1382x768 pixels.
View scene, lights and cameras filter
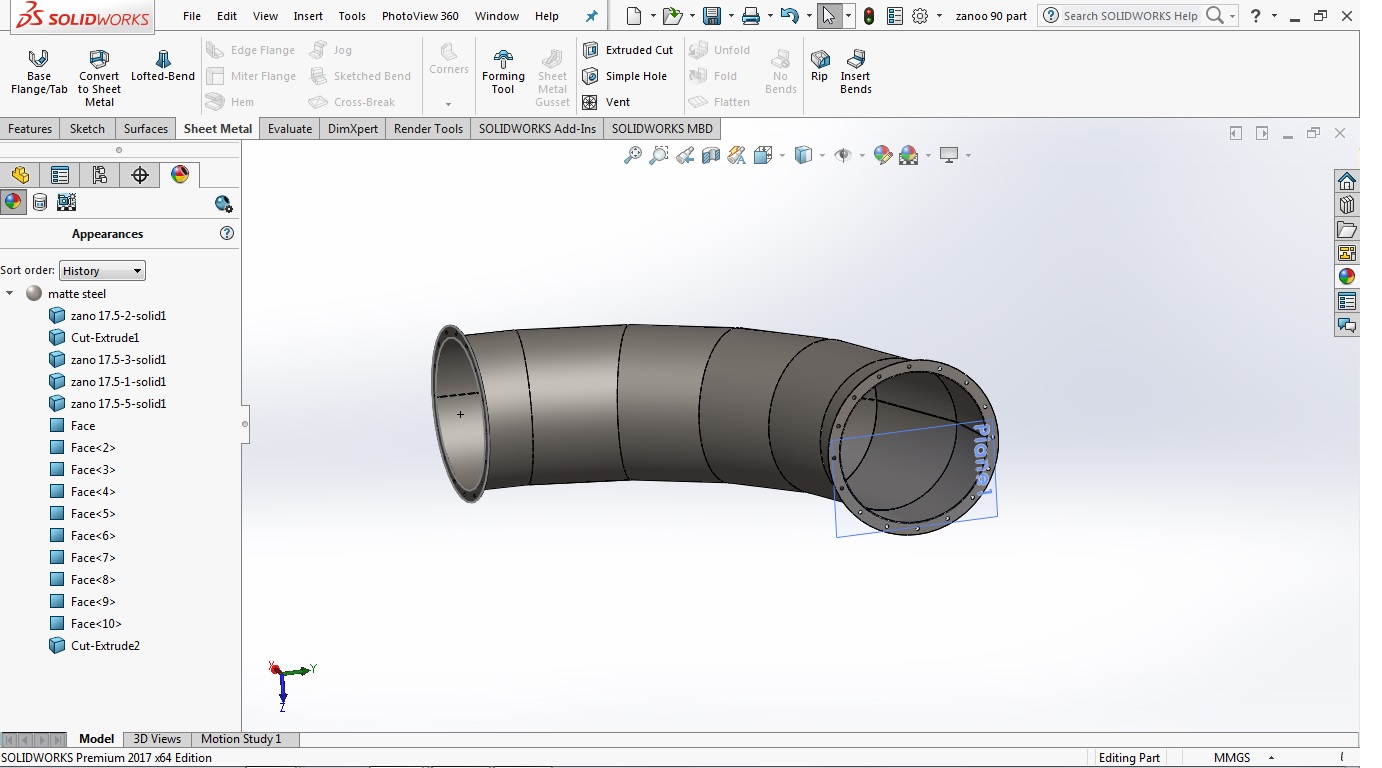click(x=66, y=202)
